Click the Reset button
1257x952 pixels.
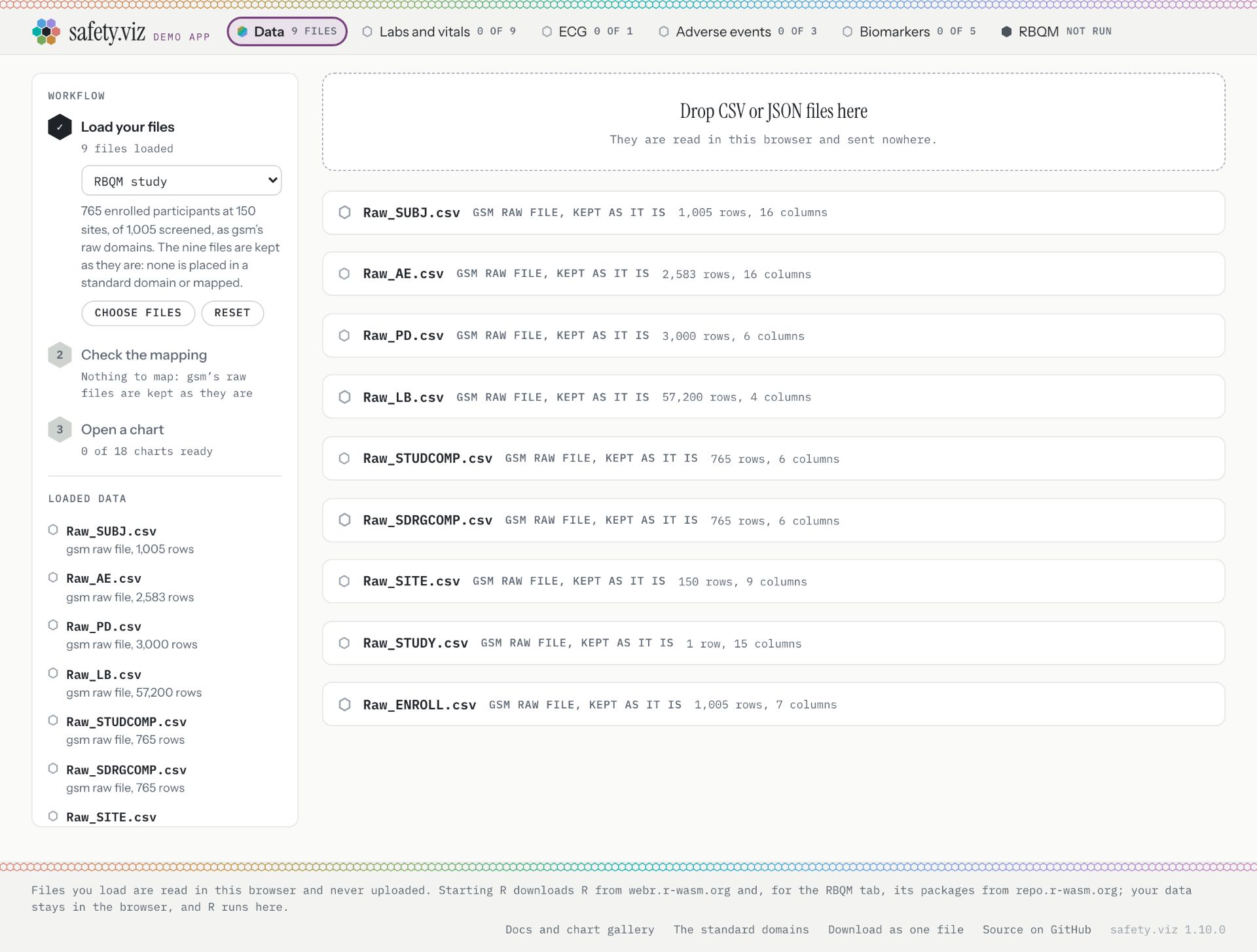click(232, 313)
